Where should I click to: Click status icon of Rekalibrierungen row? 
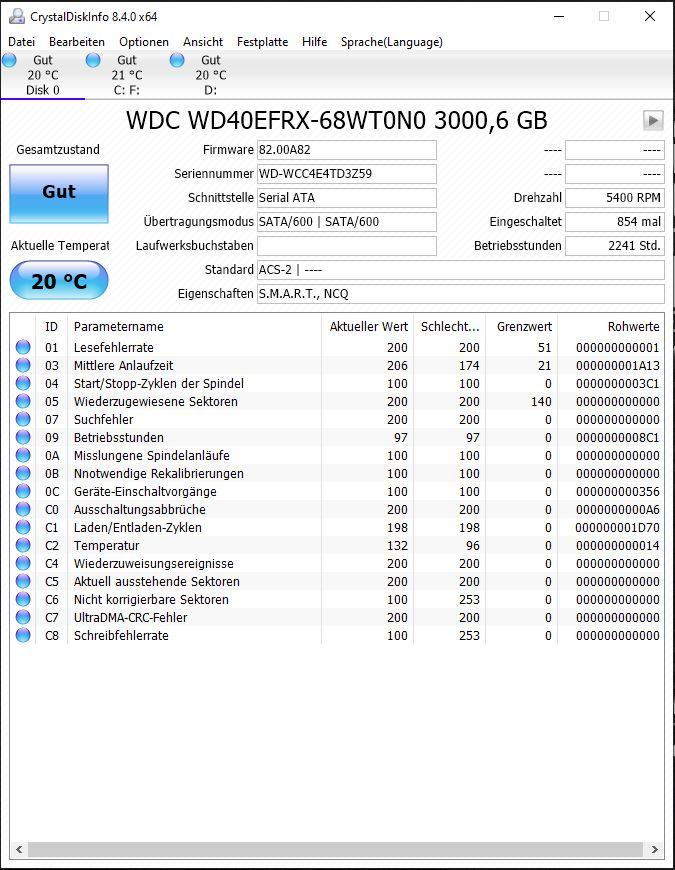pos(23,473)
